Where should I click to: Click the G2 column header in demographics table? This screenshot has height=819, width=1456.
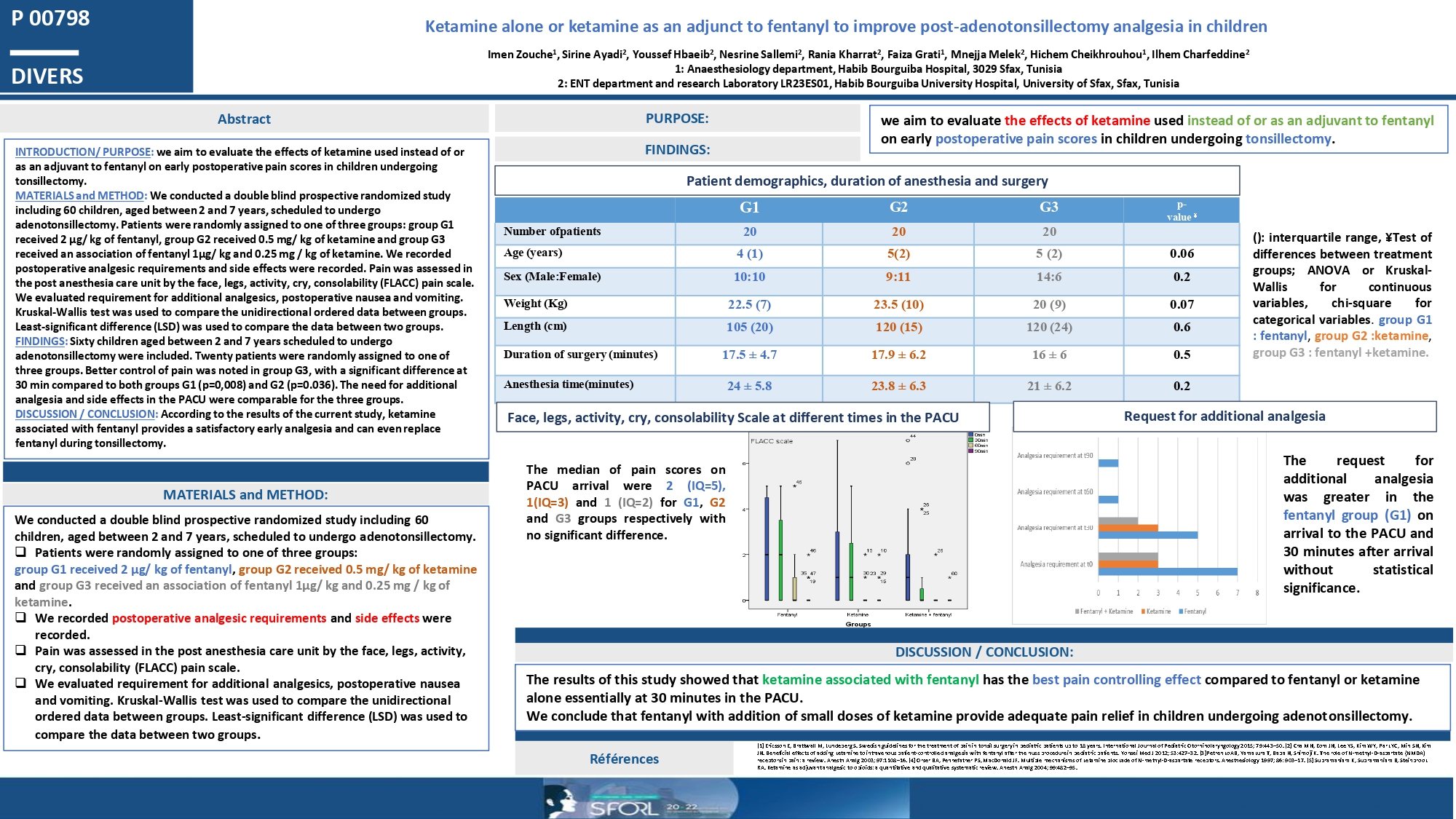(x=898, y=207)
